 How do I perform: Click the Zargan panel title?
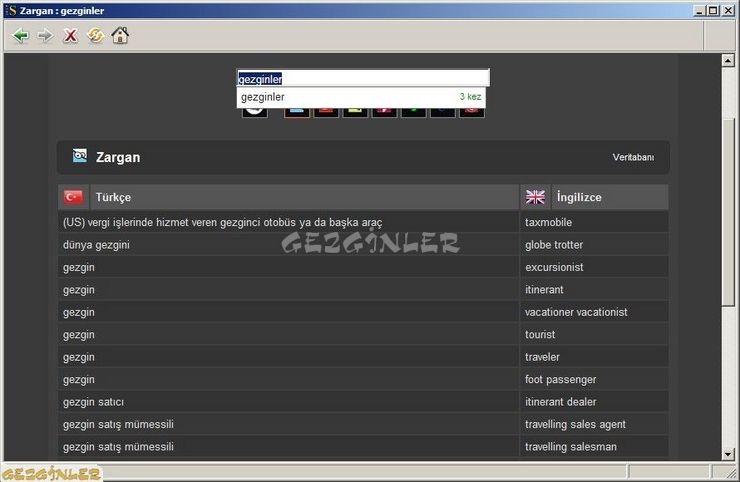[118, 157]
